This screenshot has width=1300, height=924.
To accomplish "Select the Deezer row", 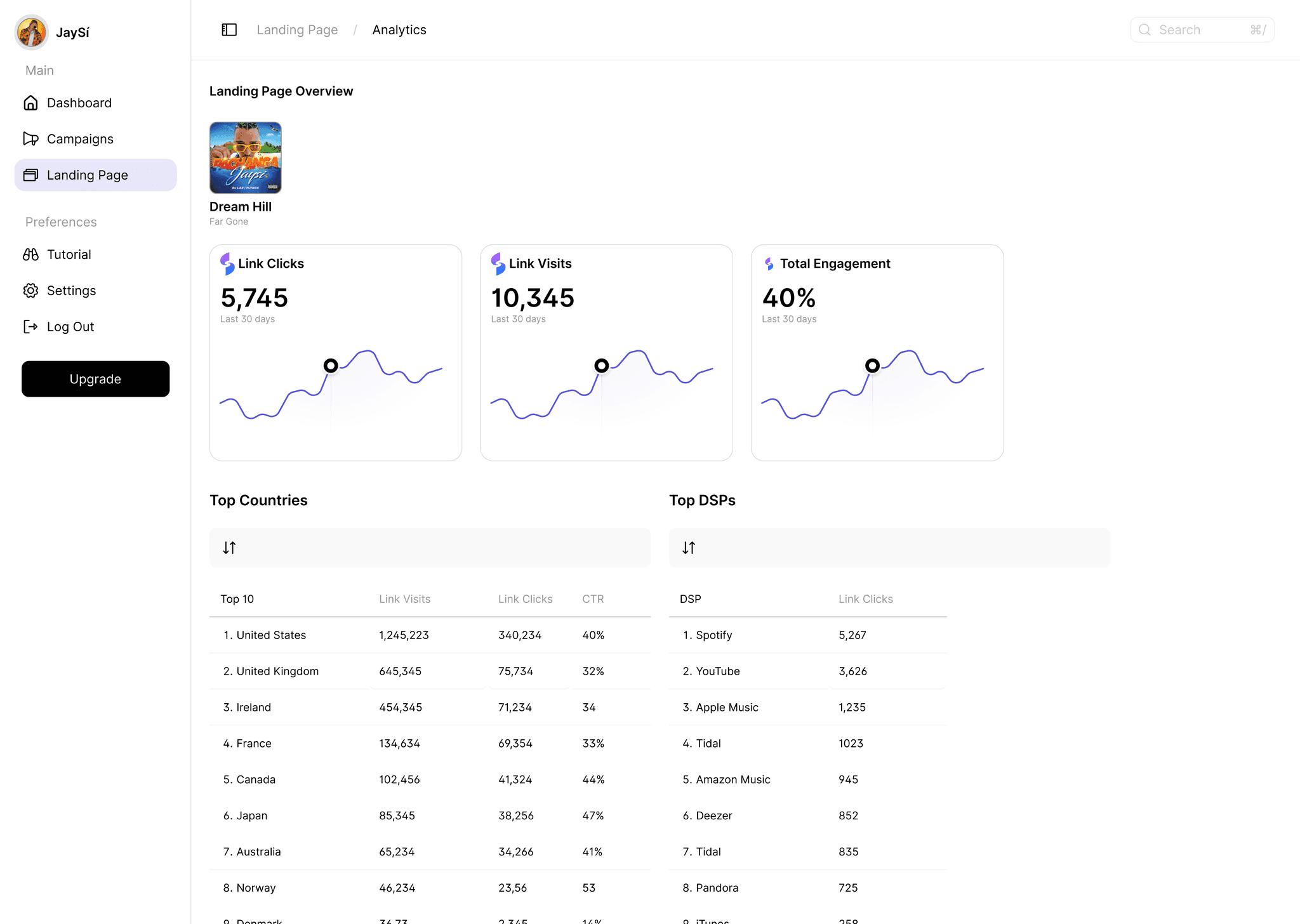I will coord(808,816).
